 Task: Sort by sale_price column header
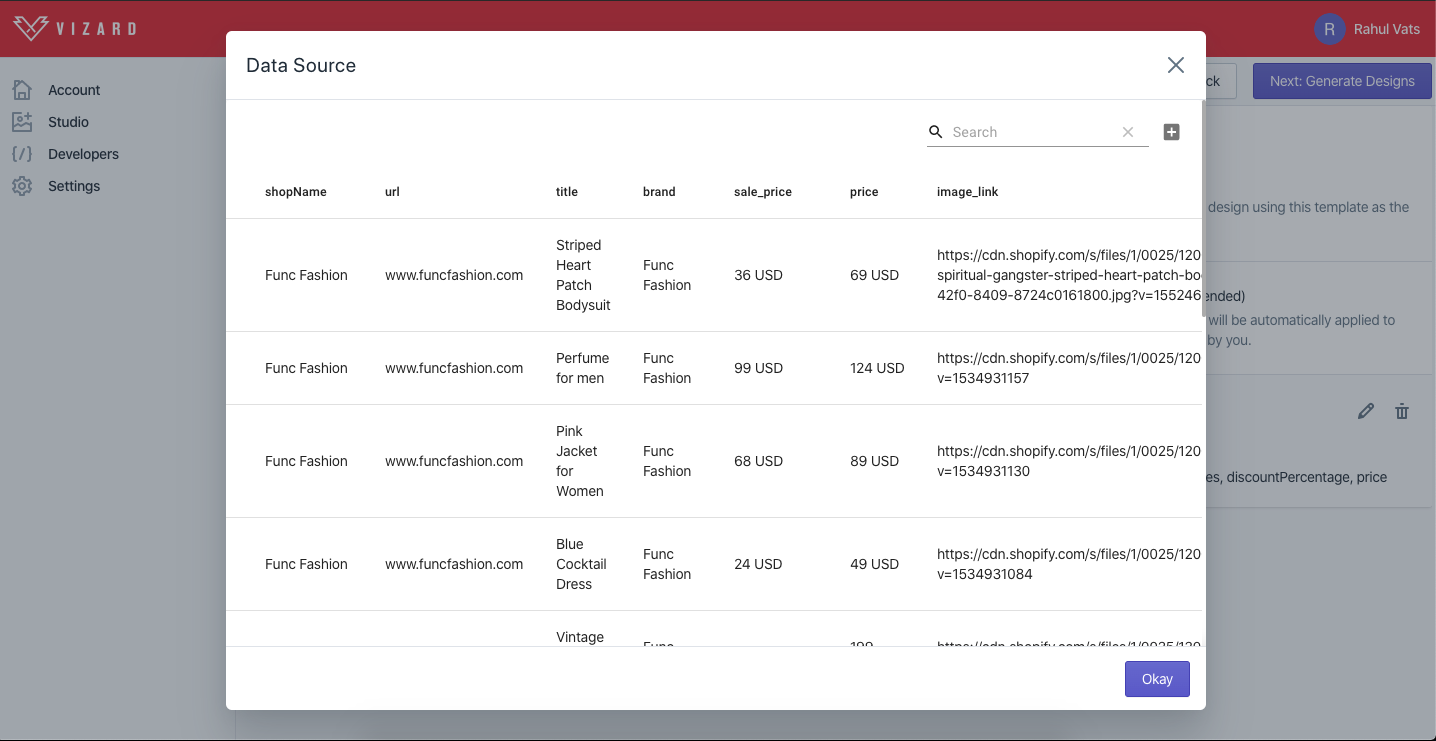(763, 192)
